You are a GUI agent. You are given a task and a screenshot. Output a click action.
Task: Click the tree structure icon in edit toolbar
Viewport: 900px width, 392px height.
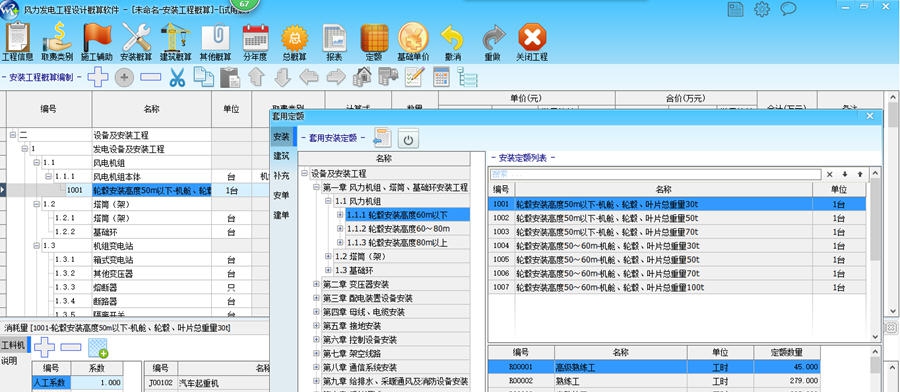coord(468,77)
